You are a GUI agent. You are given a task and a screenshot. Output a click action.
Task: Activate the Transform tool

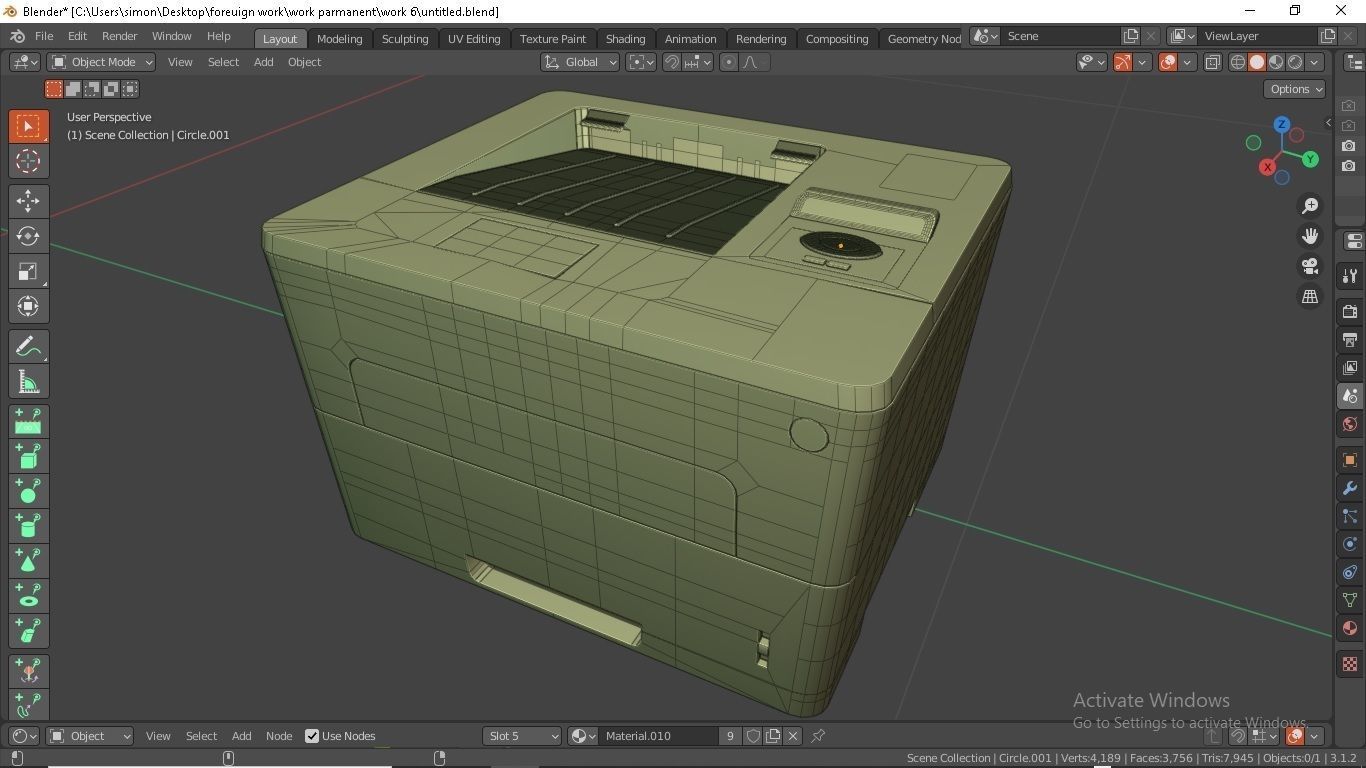pos(28,306)
